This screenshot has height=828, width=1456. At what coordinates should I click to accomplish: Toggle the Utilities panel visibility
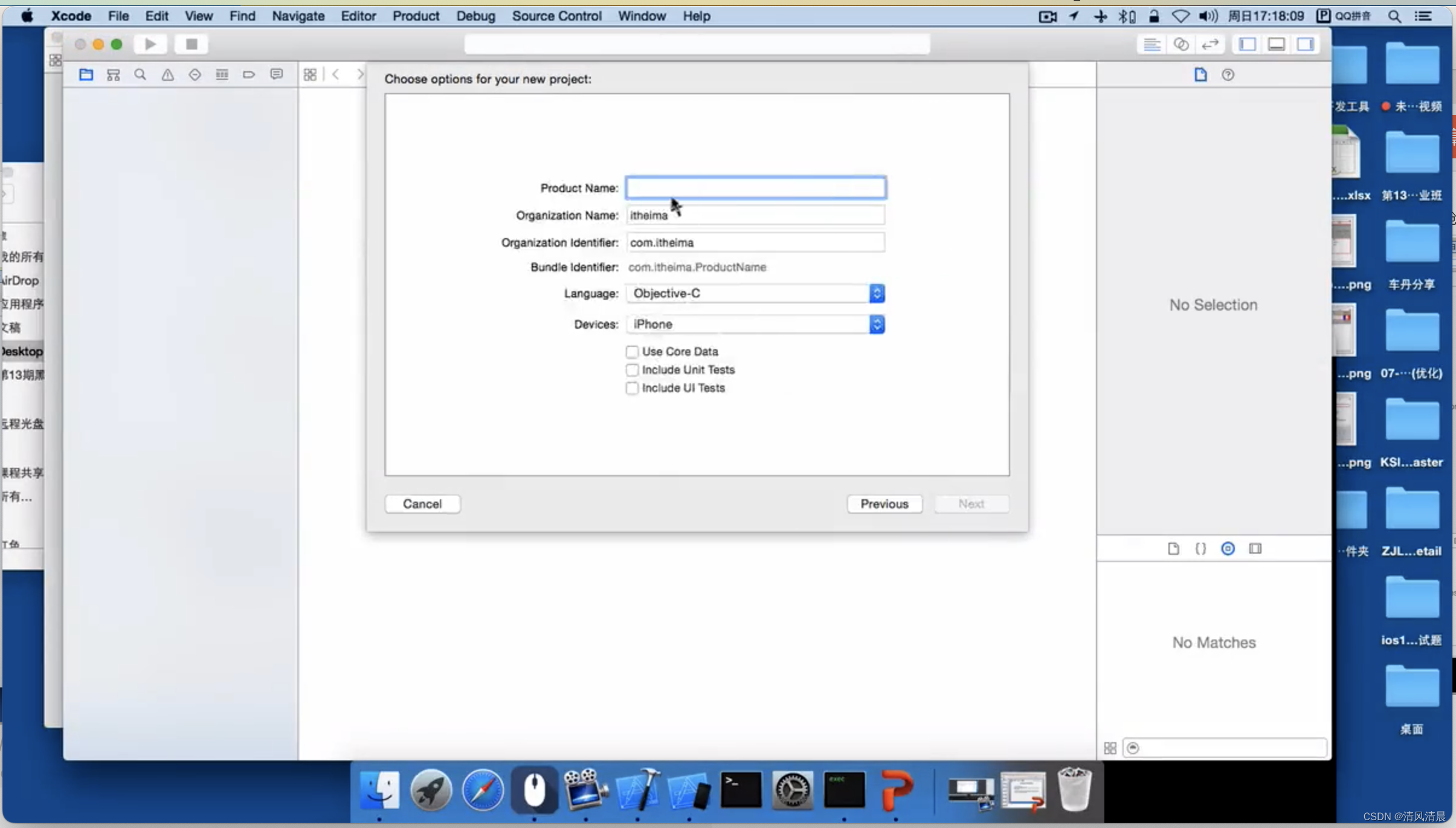click(1306, 44)
